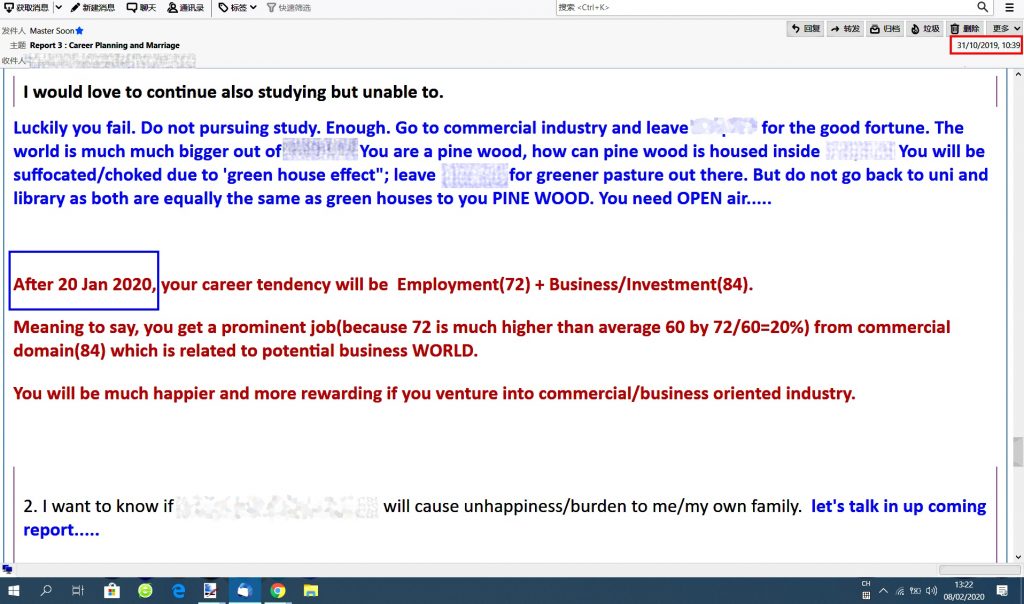Screen dimensions: 1024x604
Task: Open the hamburger application menu
Action: pyautogui.click(x=1009, y=7)
